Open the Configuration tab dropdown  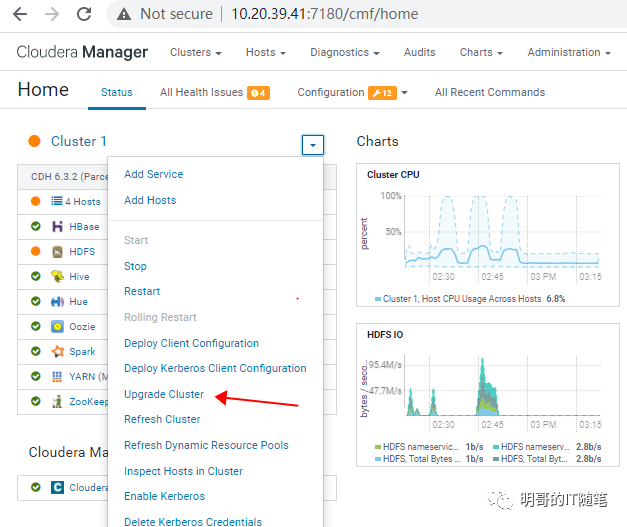[404, 93]
